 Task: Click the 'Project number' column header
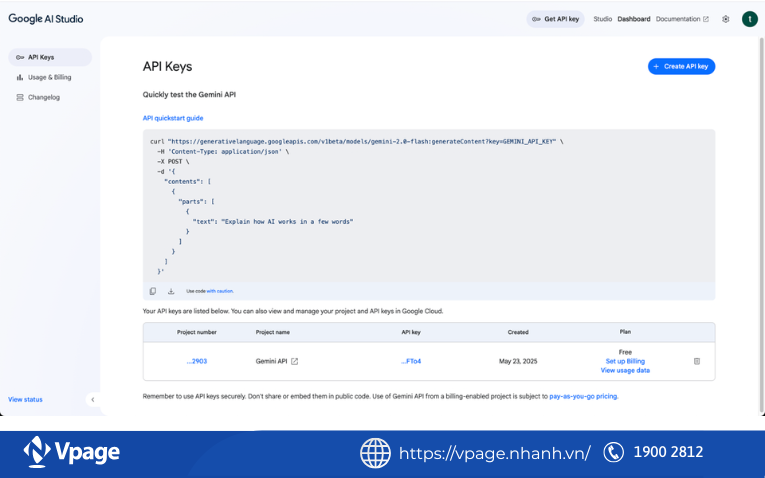tap(197, 332)
